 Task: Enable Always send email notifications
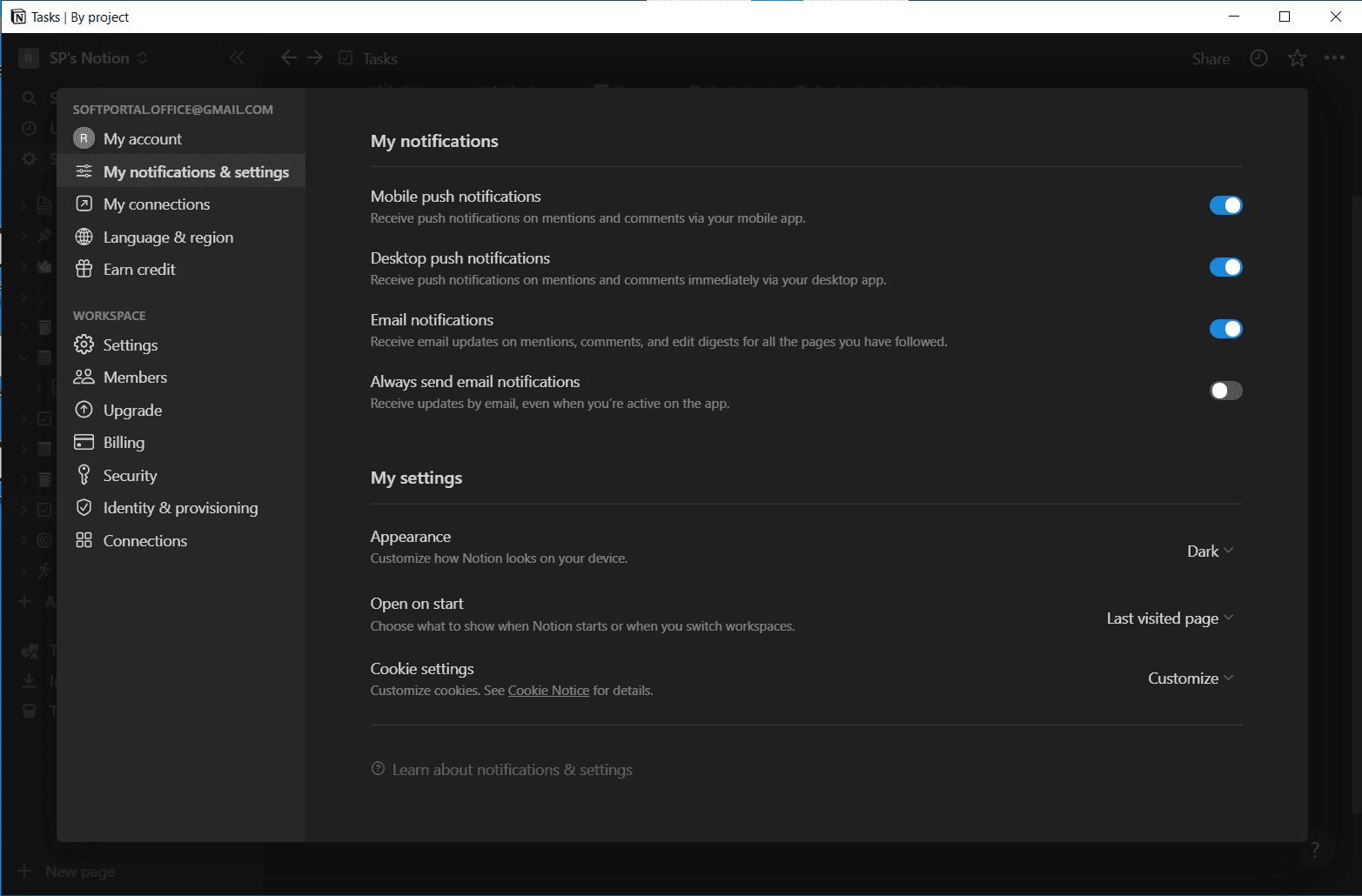(1225, 391)
